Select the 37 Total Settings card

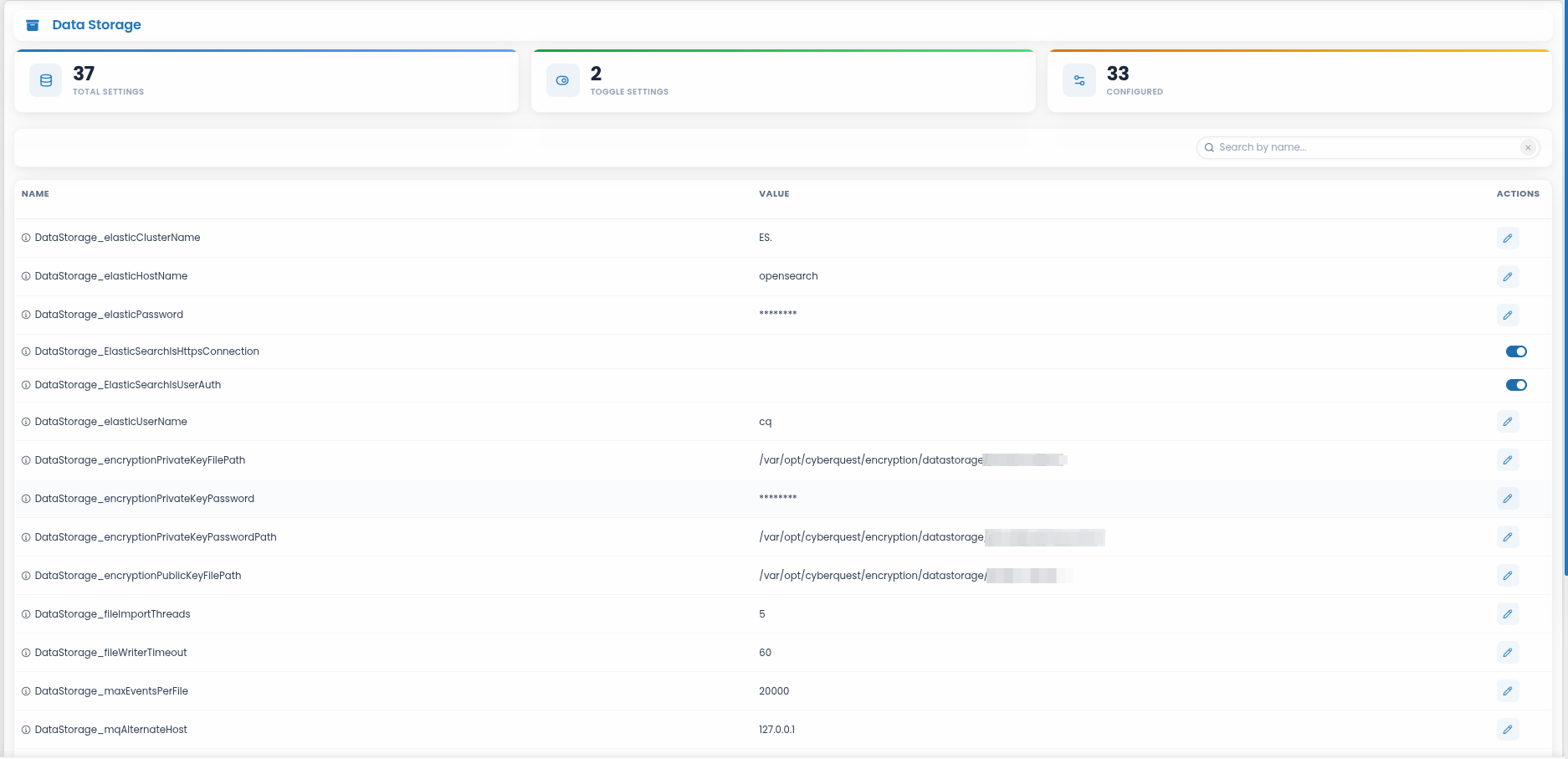pyautogui.click(x=266, y=81)
